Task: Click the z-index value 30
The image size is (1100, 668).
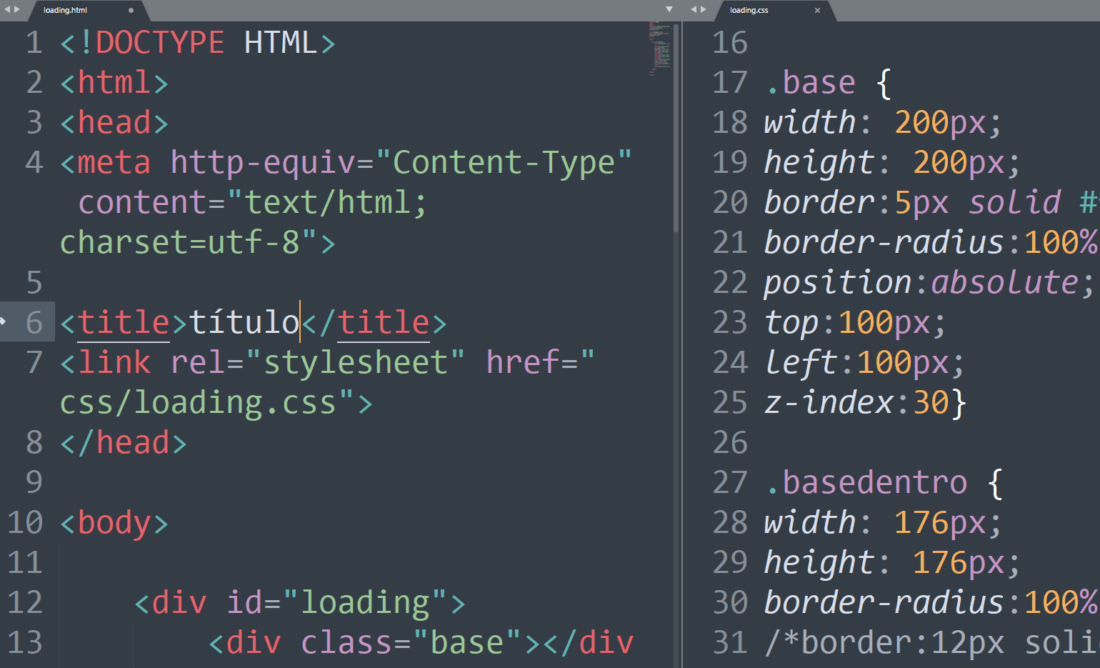Action: click(931, 403)
